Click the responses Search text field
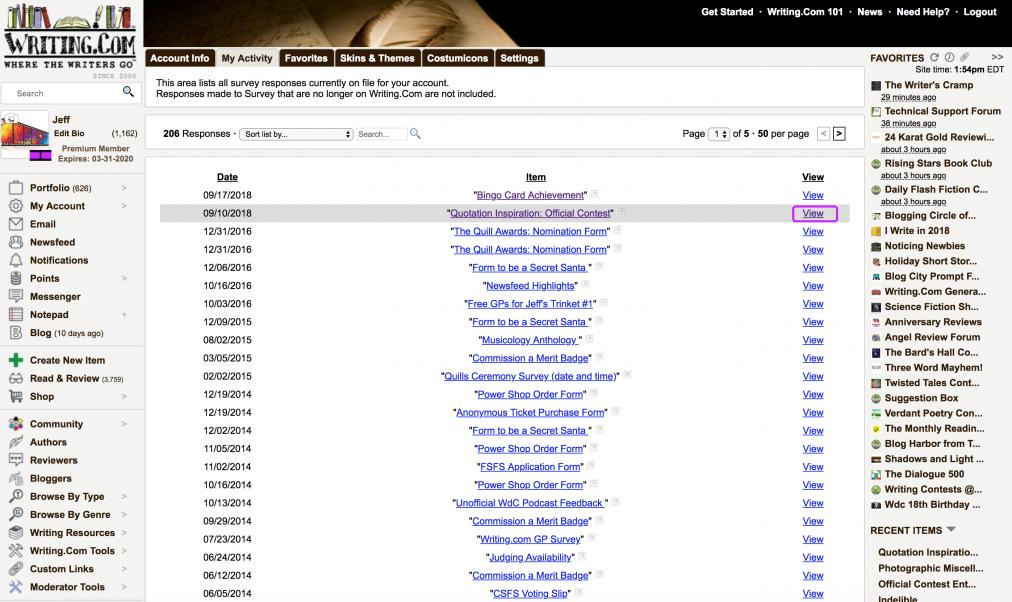This screenshot has height=602, width=1012. click(381, 134)
